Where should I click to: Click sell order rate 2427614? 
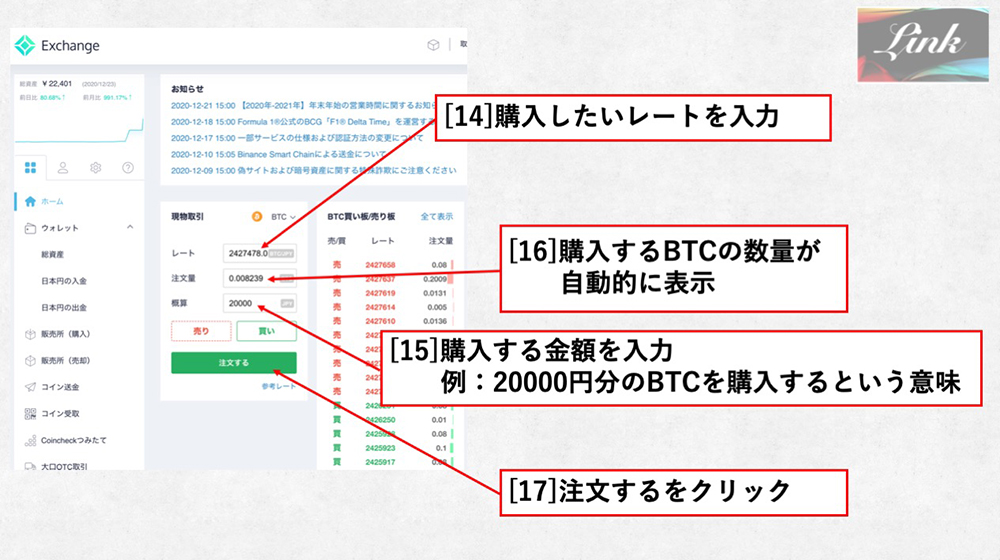point(380,307)
